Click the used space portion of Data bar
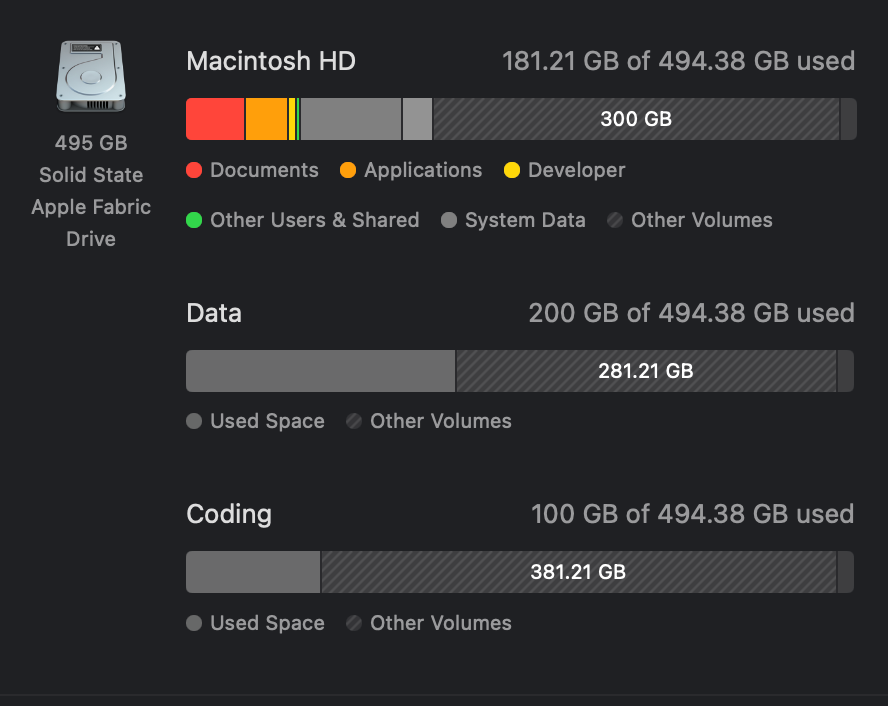 click(320, 371)
